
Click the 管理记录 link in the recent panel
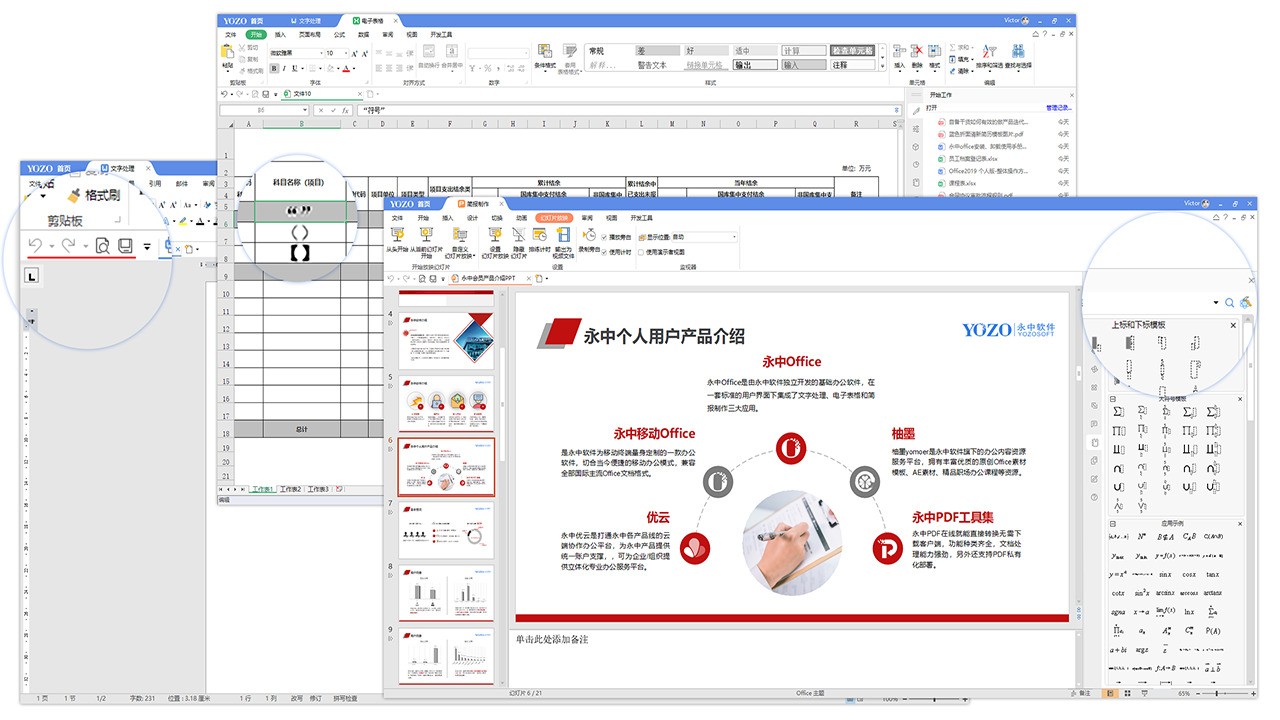(1058, 109)
